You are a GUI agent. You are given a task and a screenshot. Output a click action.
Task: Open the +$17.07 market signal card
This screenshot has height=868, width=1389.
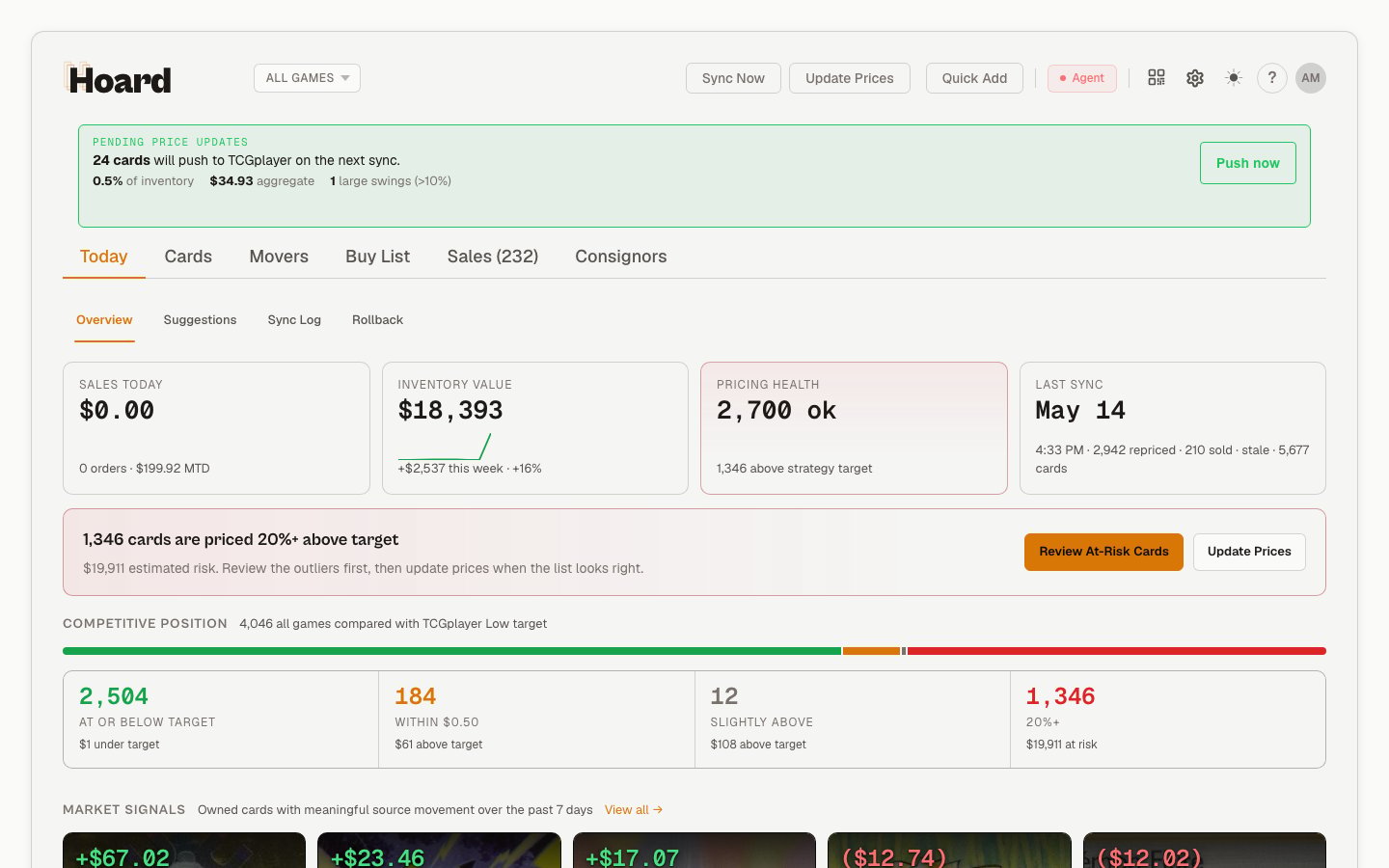(694, 851)
